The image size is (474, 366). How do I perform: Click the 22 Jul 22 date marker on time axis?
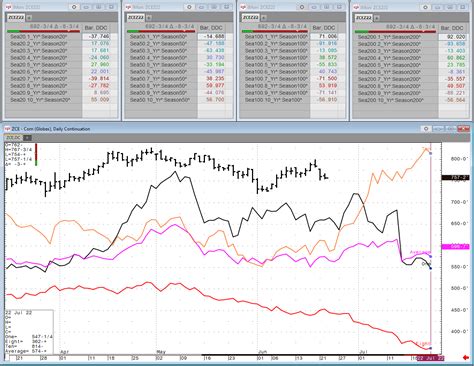tap(430, 358)
